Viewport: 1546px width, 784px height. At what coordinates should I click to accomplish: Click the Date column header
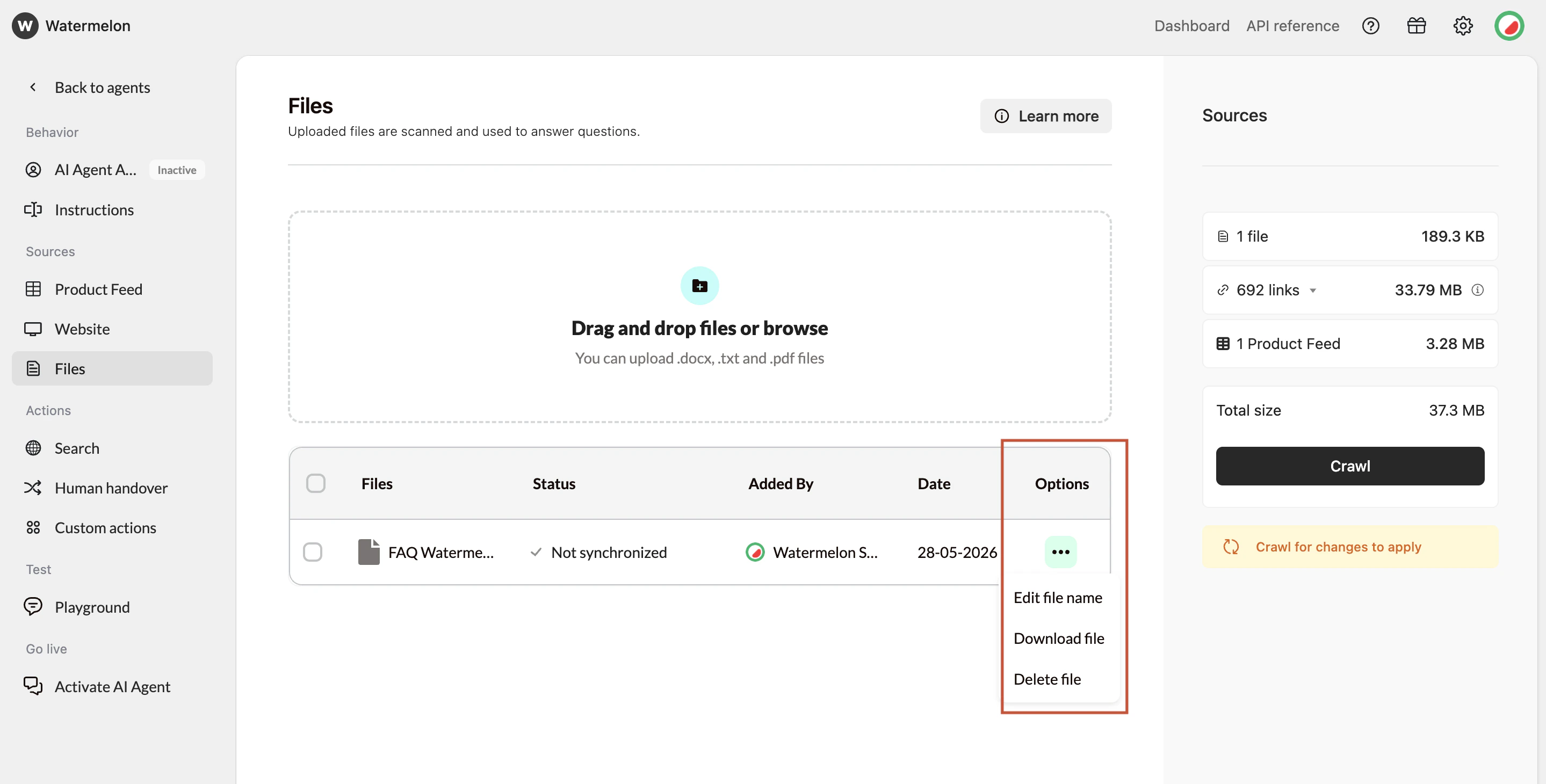pyautogui.click(x=933, y=483)
